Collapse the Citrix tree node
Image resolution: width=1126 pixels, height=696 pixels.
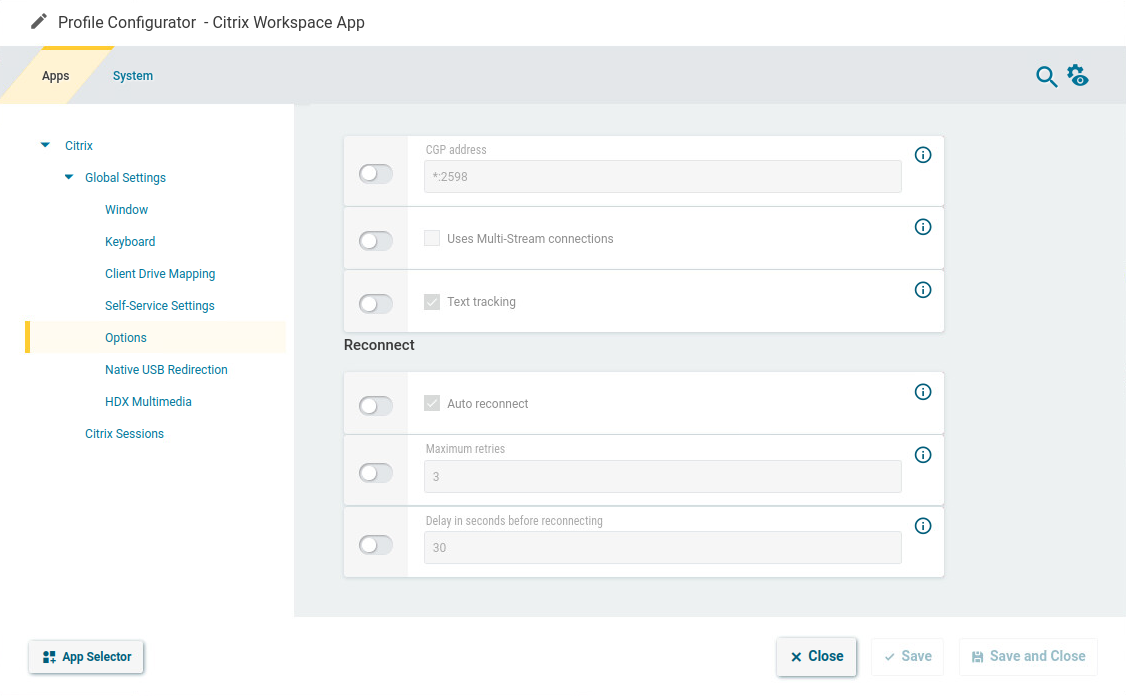pos(44,144)
